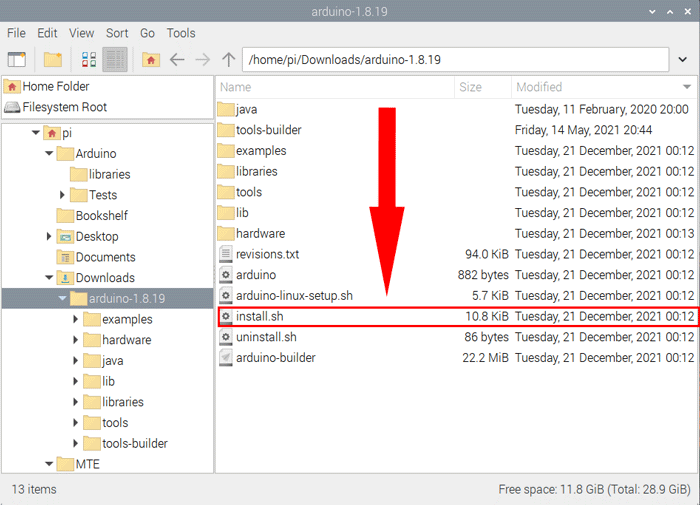The image size is (700, 505).
Task: Open the Go menu
Action: (x=147, y=33)
